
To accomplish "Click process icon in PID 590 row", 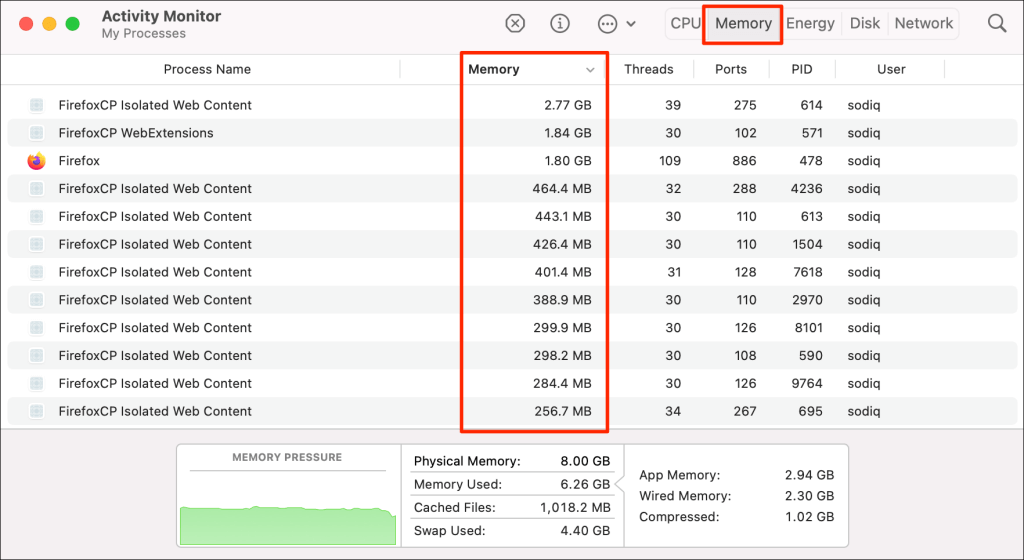I will pyautogui.click(x=37, y=356).
